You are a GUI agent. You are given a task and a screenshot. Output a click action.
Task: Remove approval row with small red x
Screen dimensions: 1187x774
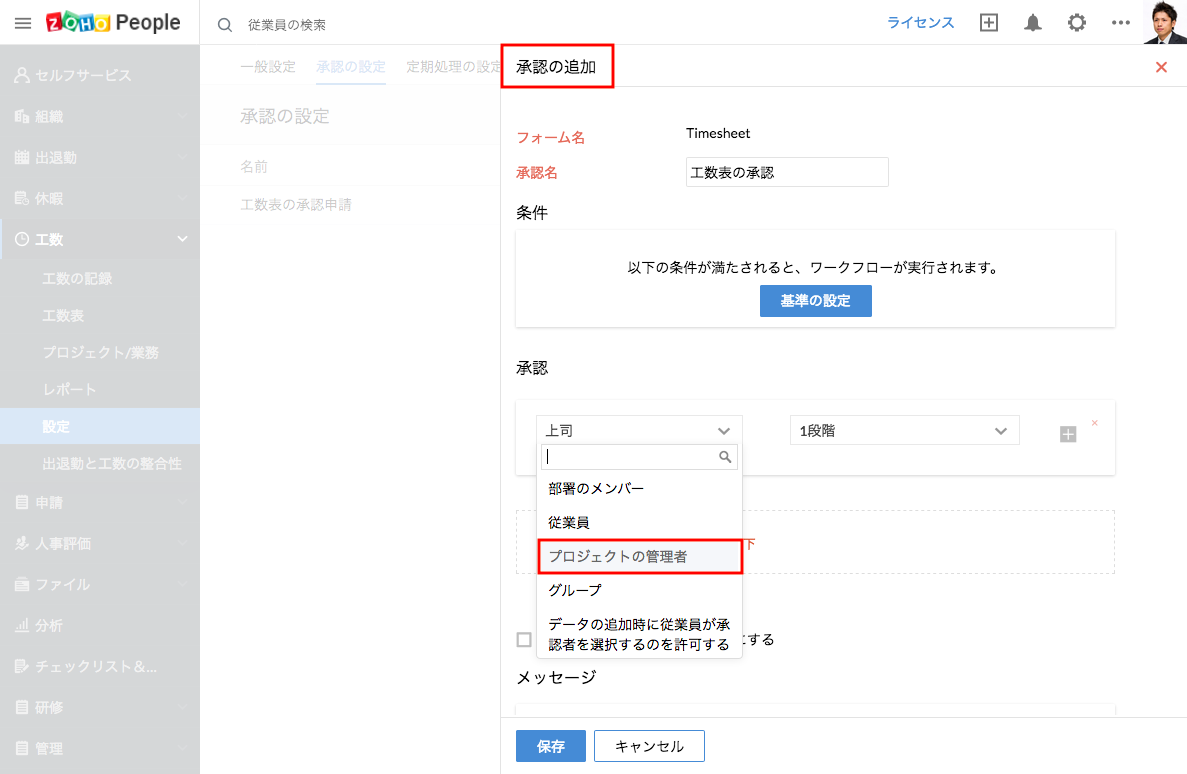pyautogui.click(x=1095, y=423)
